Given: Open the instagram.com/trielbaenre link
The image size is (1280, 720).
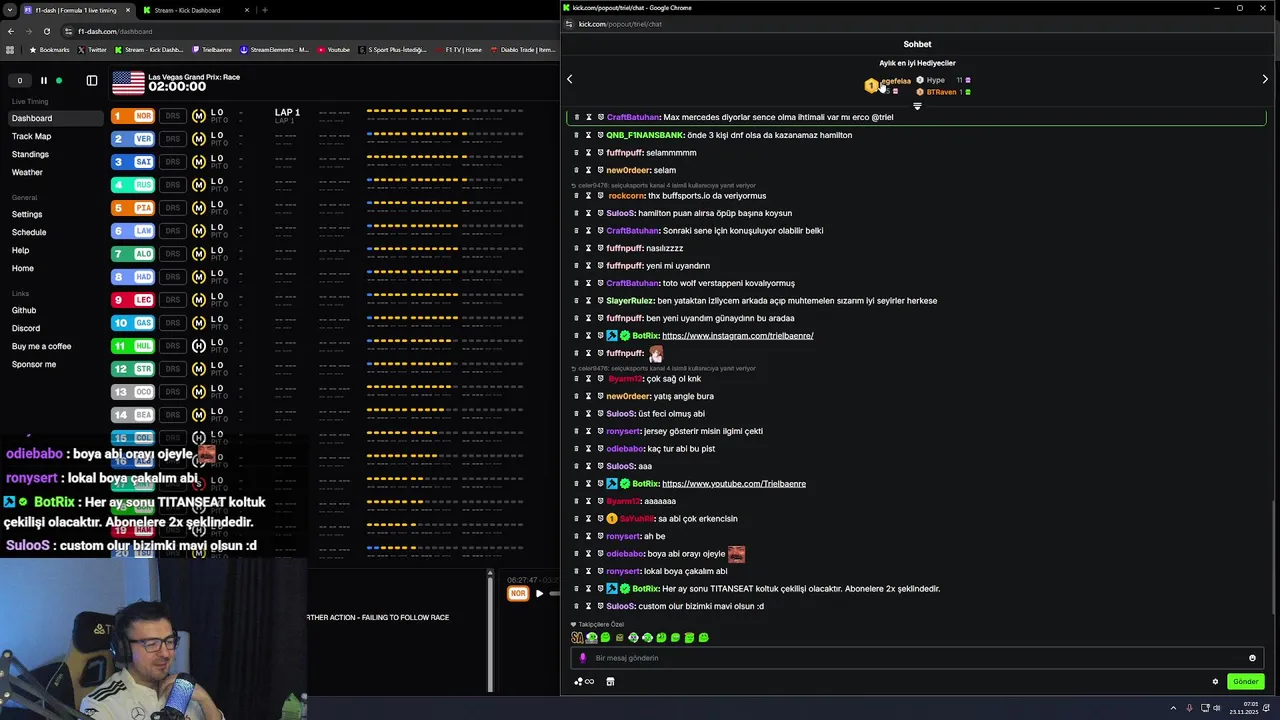Looking at the screenshot, I should 738,336.
